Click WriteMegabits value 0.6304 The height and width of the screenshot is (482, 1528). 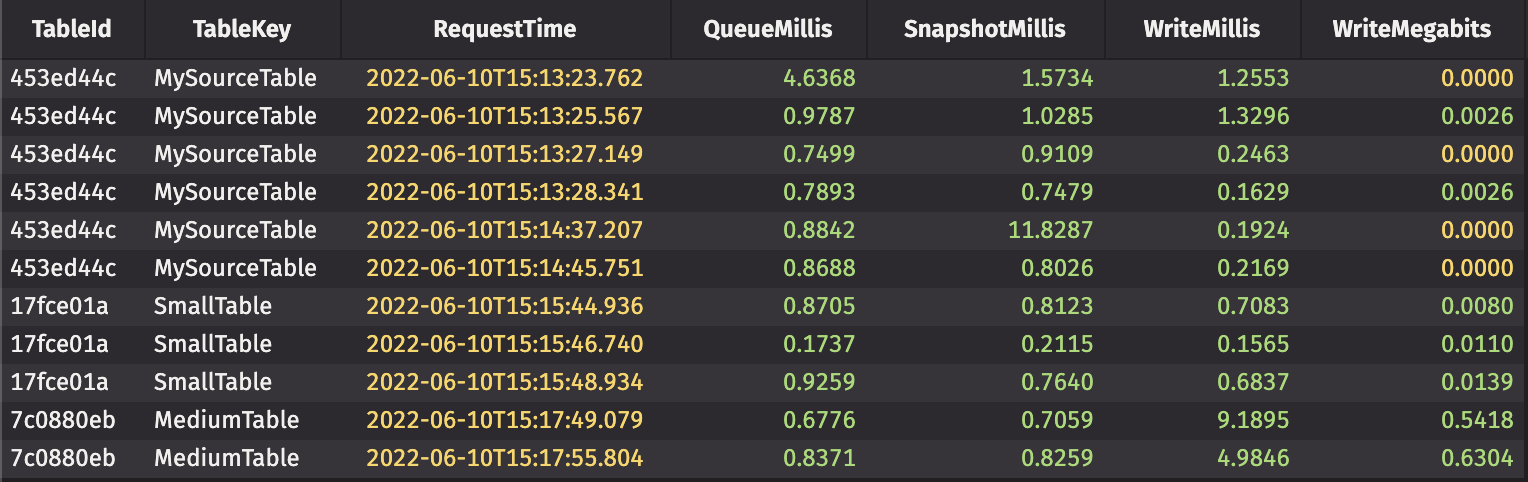click(1477, 458)
